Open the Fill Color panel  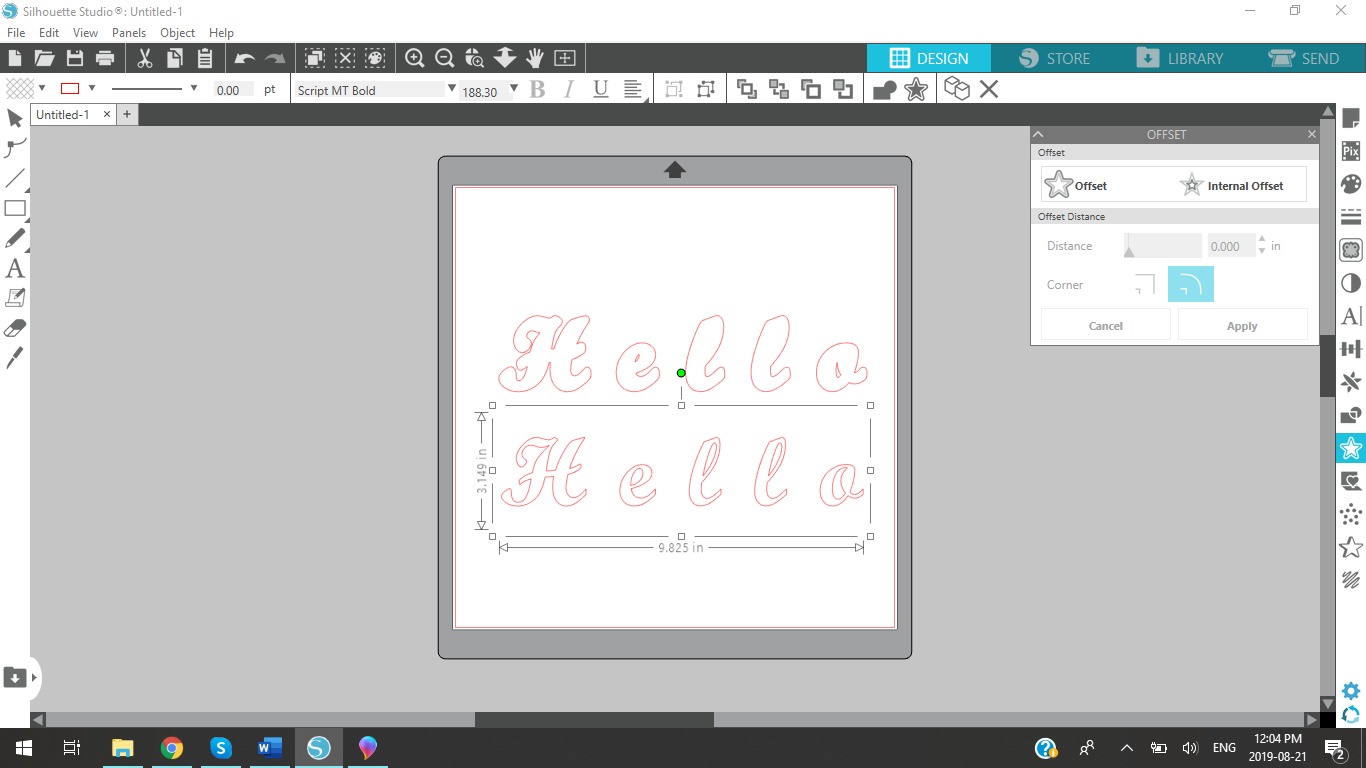[1351, 183]
